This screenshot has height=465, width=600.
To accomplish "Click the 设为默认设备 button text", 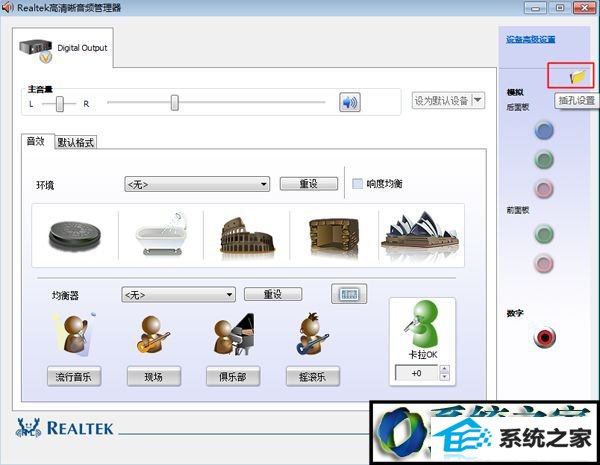I will 441,101.
